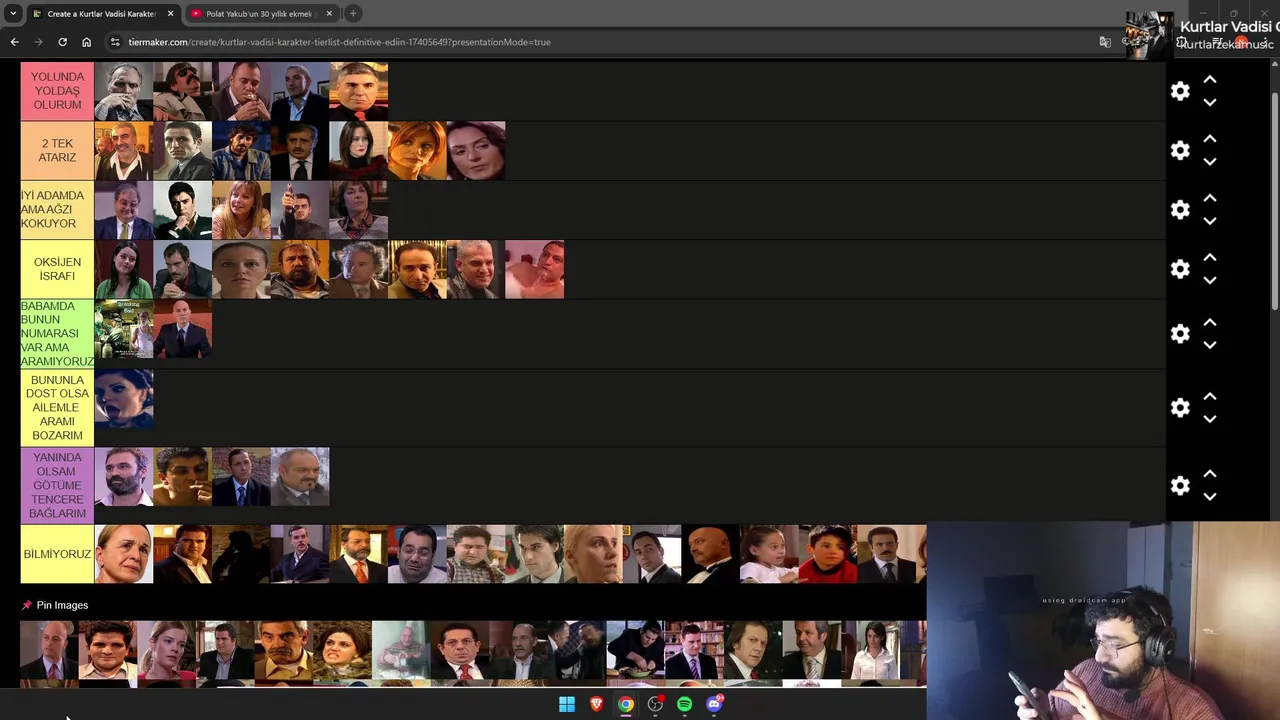Move YOLUNDA YOLDAŞ OLURUM tier down
Image resolution: width=1280 pixels, height=720 pixels.
[1209, 103]
